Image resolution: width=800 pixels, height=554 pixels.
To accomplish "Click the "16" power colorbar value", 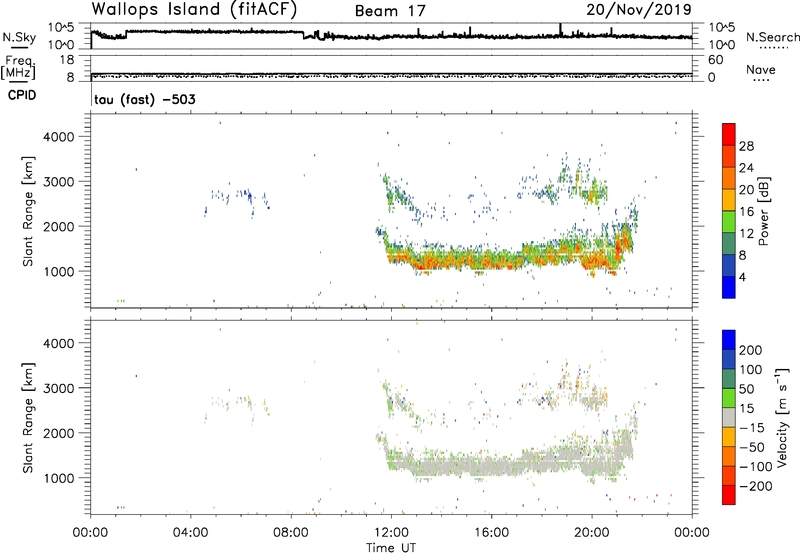I will [746, 212].
